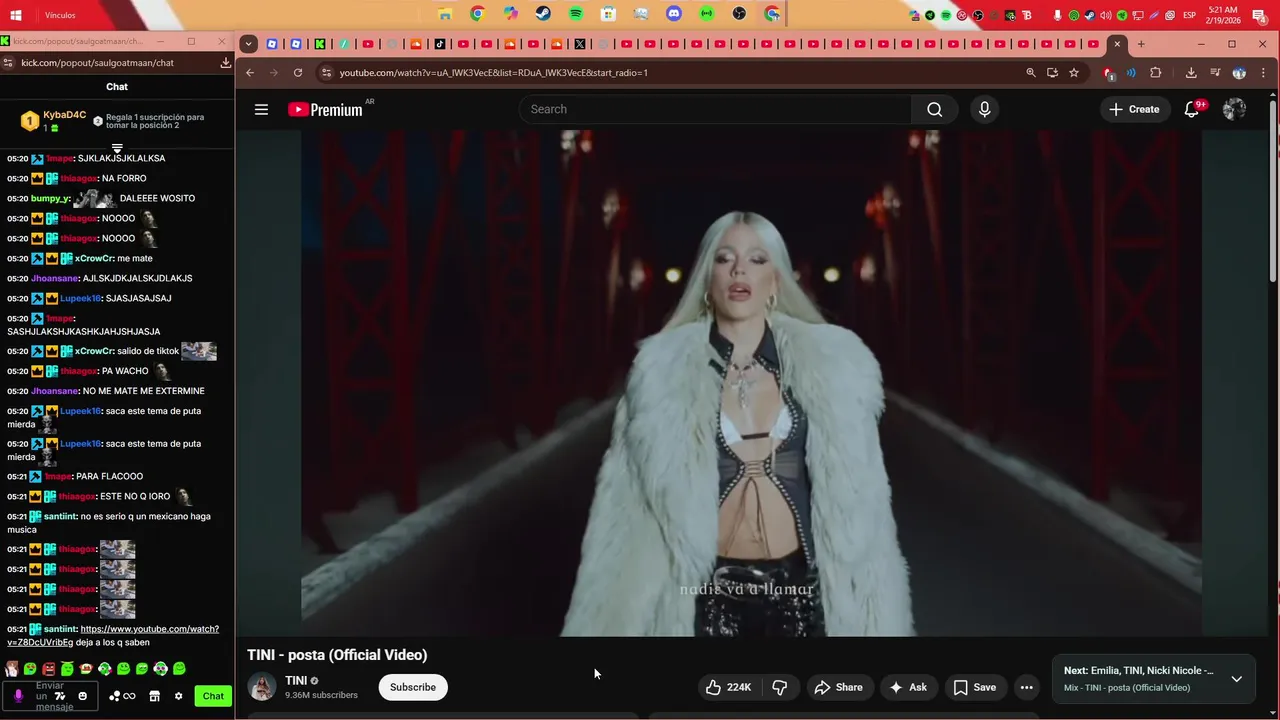Open system volume speaker icon

[x=1106, y=15]
